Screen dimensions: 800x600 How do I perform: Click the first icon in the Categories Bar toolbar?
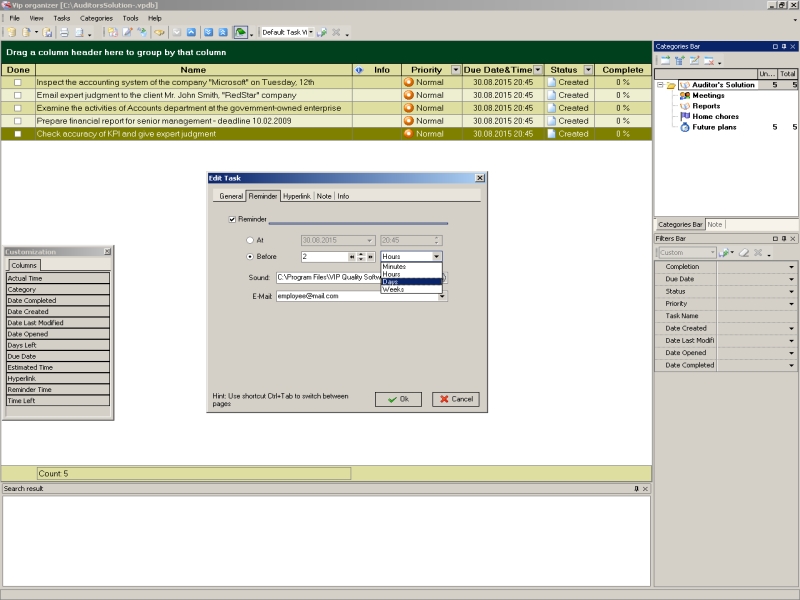pyautogui.click(x=664, y=61)
